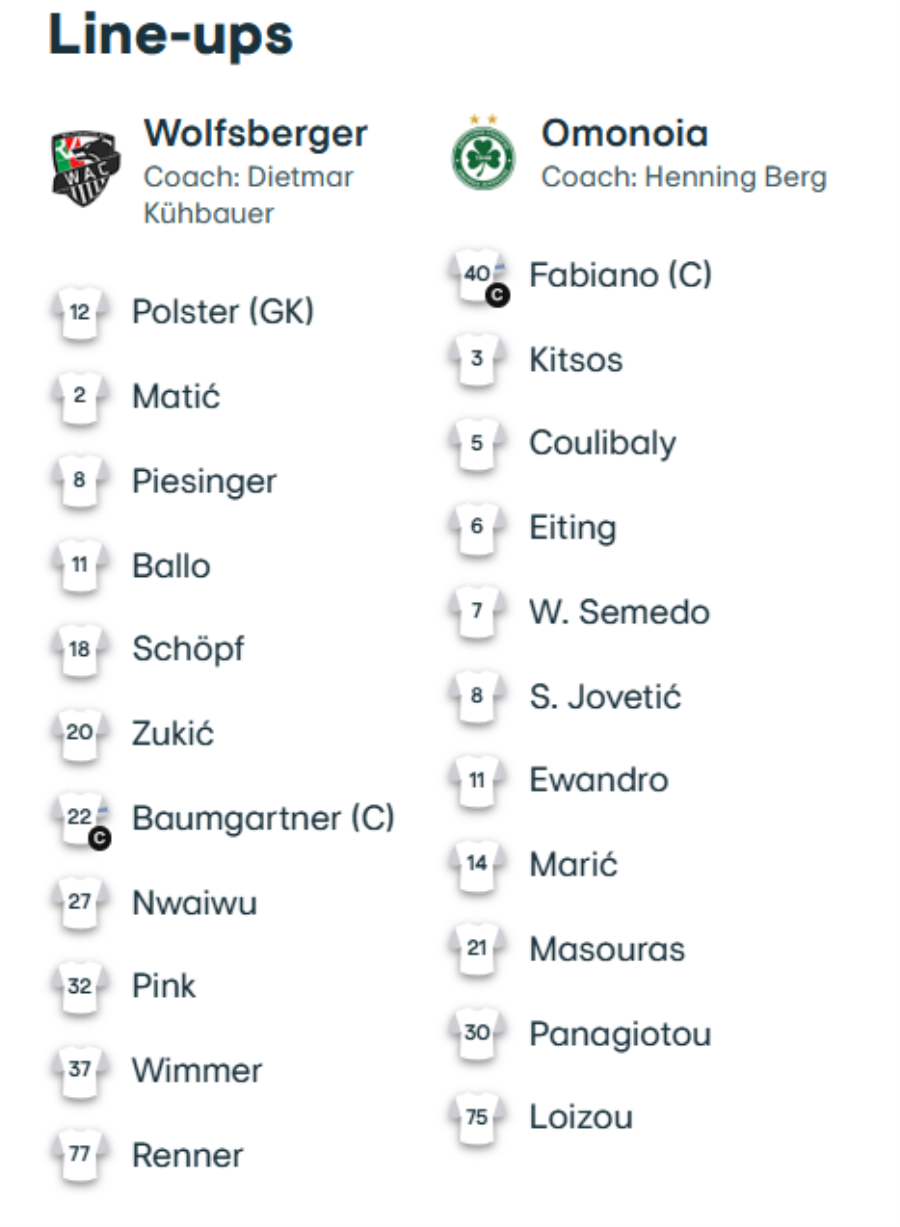Click the Omonoia green shamrock crest
The width and height of the screenshot is (900, 1227).
click(x=483, y=153)
